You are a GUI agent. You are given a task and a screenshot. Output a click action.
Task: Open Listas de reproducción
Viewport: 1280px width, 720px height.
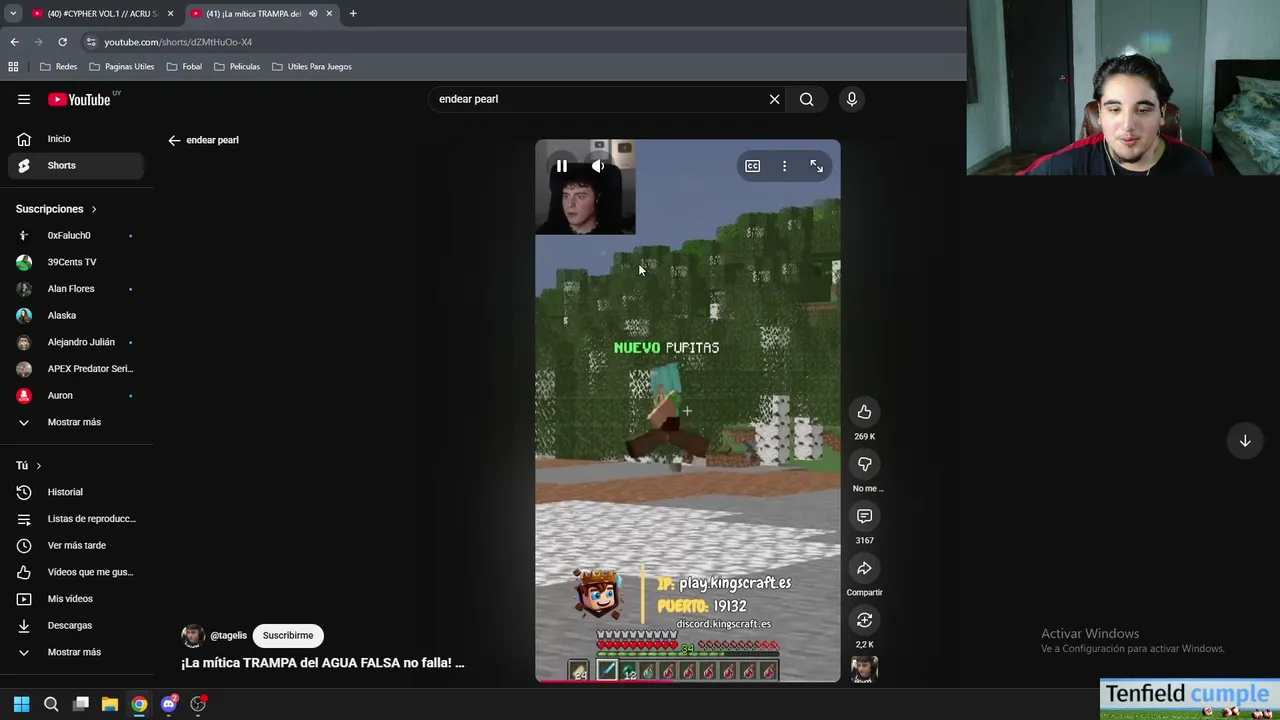(77, 519)
